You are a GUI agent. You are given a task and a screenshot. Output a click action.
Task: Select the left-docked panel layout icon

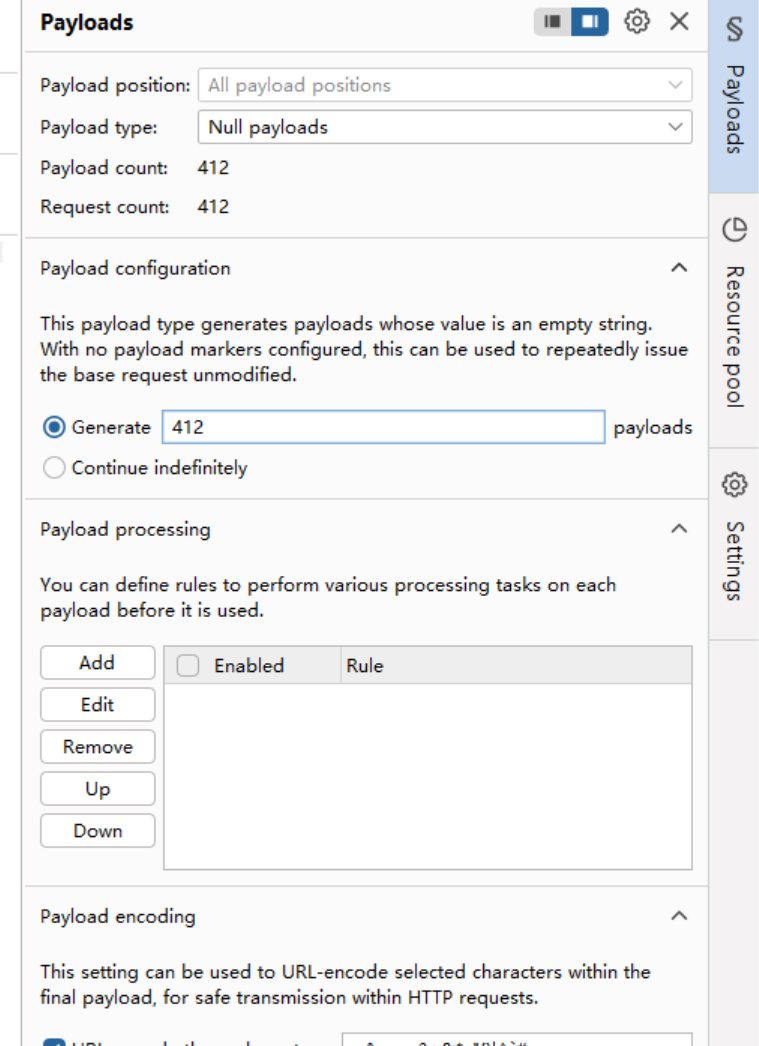(x=552, y=21)
